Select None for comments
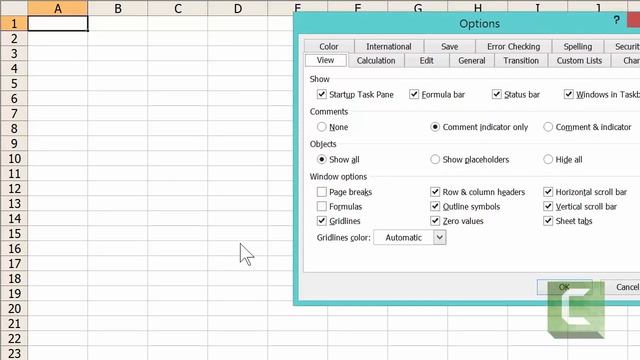640x360 pixels. click(322, 127)
